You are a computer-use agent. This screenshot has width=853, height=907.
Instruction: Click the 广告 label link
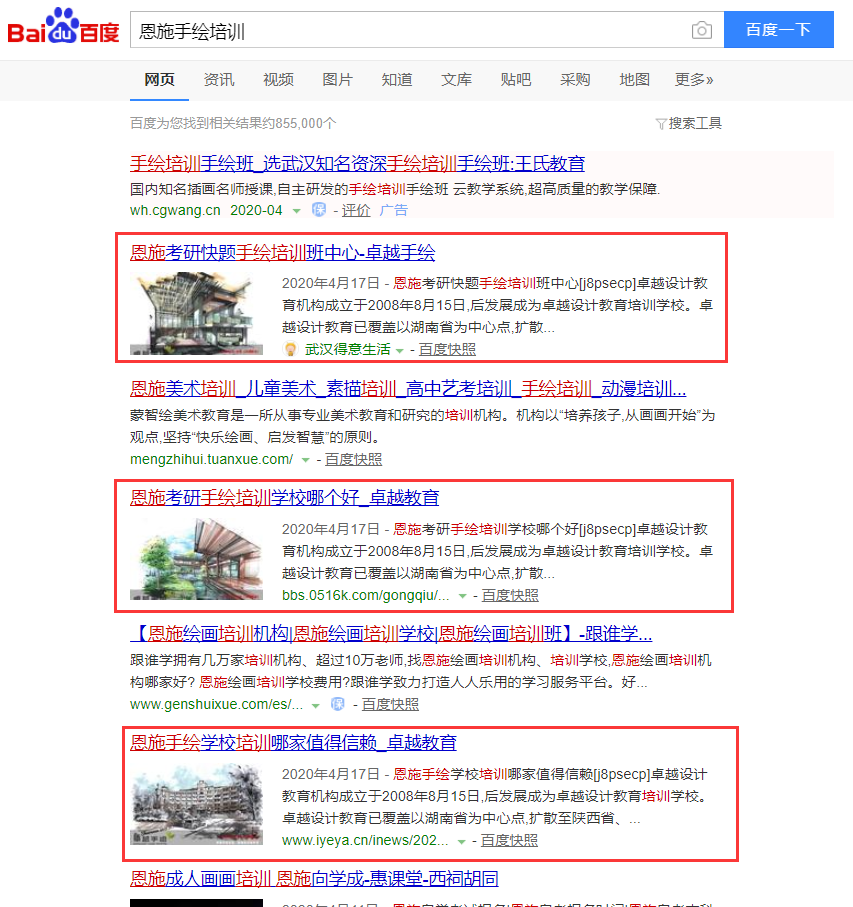point(393,210)
